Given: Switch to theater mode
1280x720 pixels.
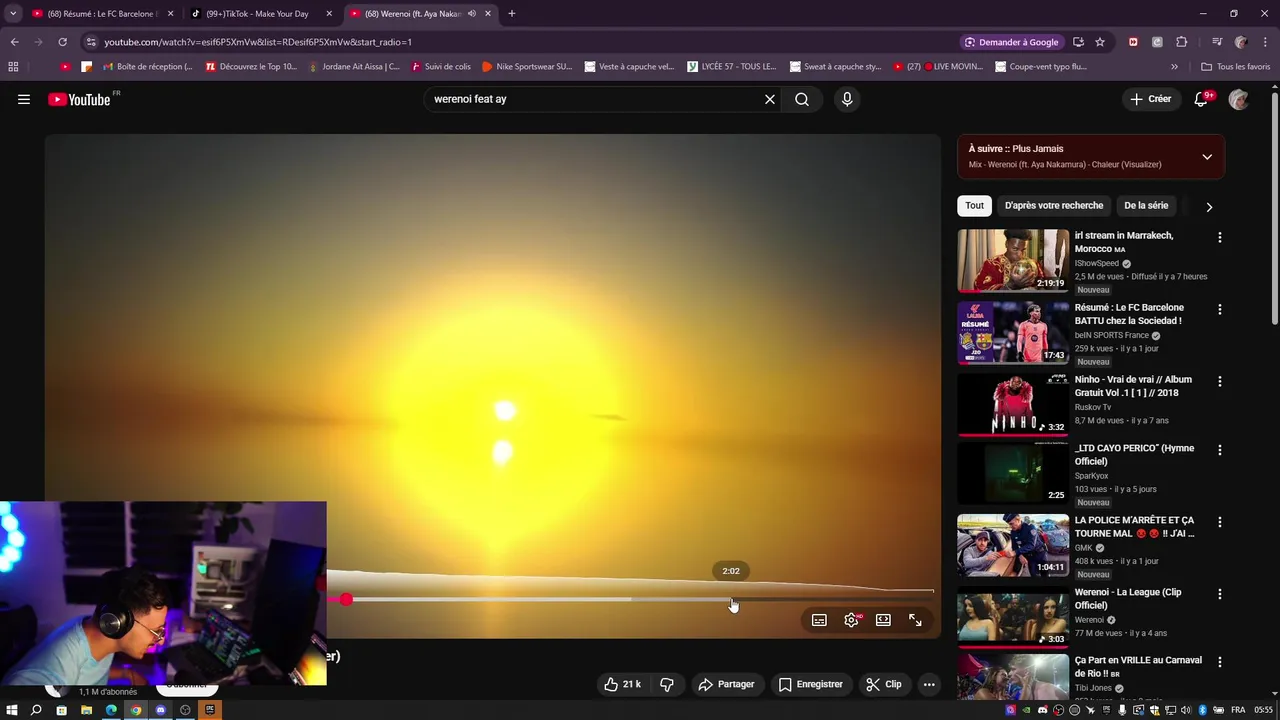Looking at the screenshot, I should tap(883, 620).
